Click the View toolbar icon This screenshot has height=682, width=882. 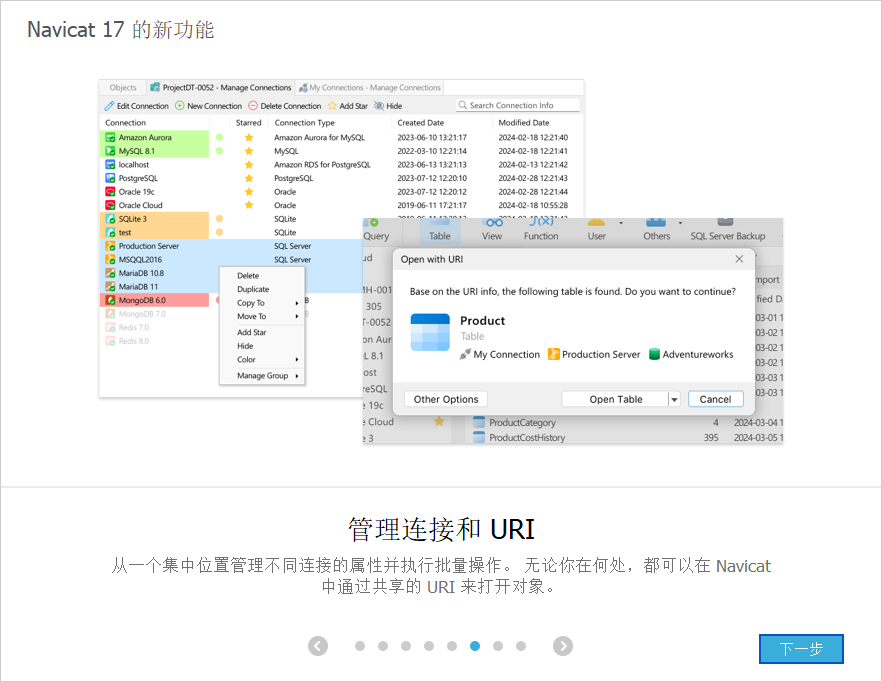coord(492,231)
